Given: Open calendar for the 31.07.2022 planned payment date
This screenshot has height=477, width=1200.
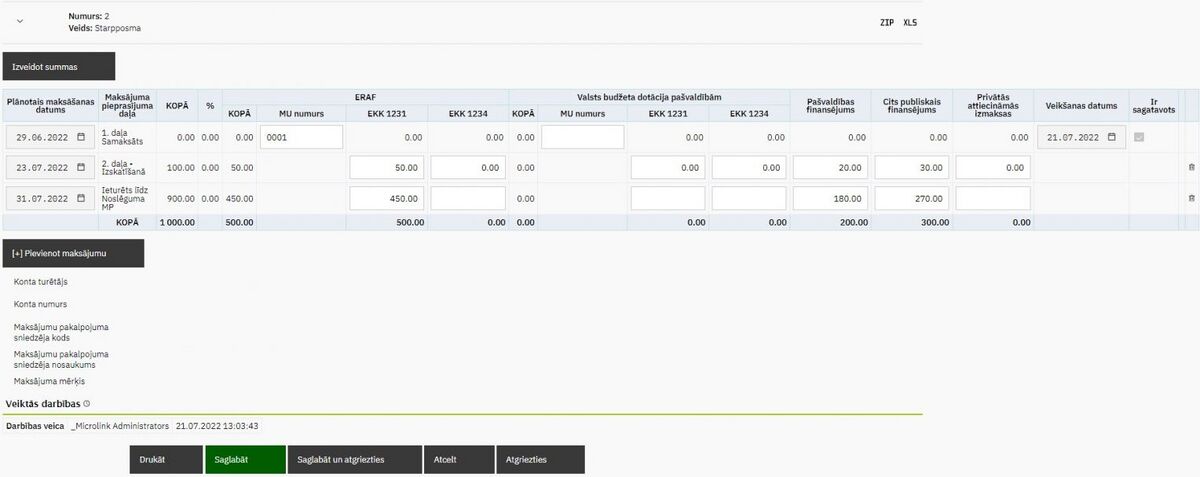Looking at the screenshot, I should [81, 198].
